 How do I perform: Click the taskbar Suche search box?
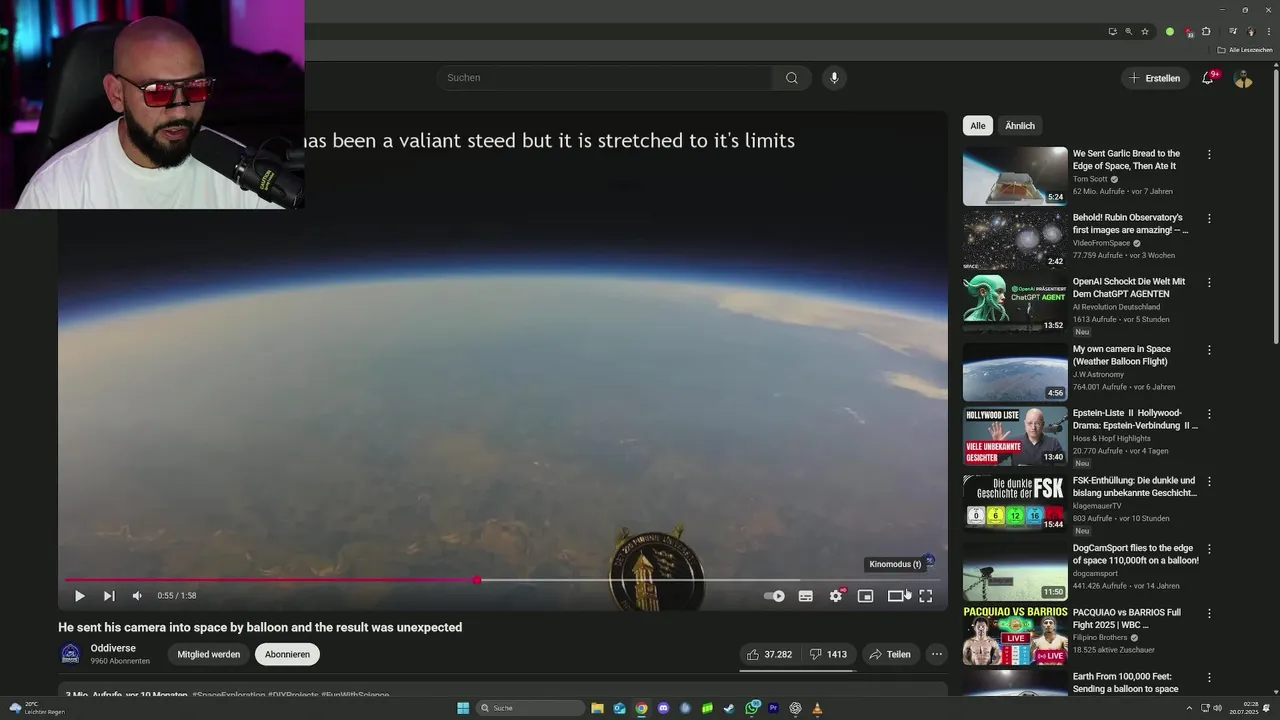coord(530,708)
